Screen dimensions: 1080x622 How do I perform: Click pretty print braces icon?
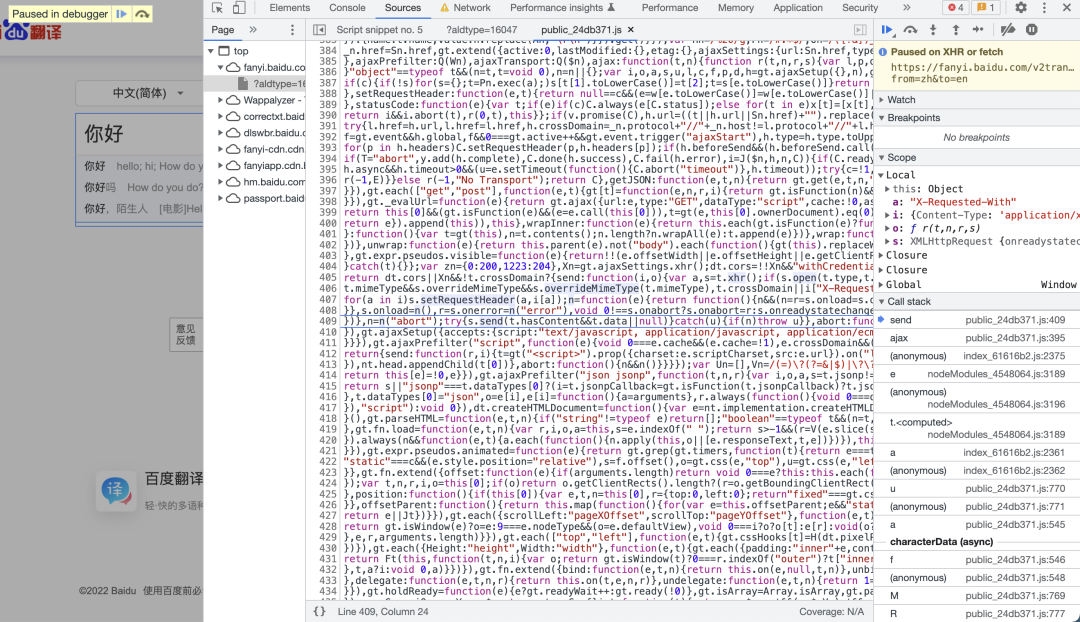pyautogui.click(x=320, y=612)
